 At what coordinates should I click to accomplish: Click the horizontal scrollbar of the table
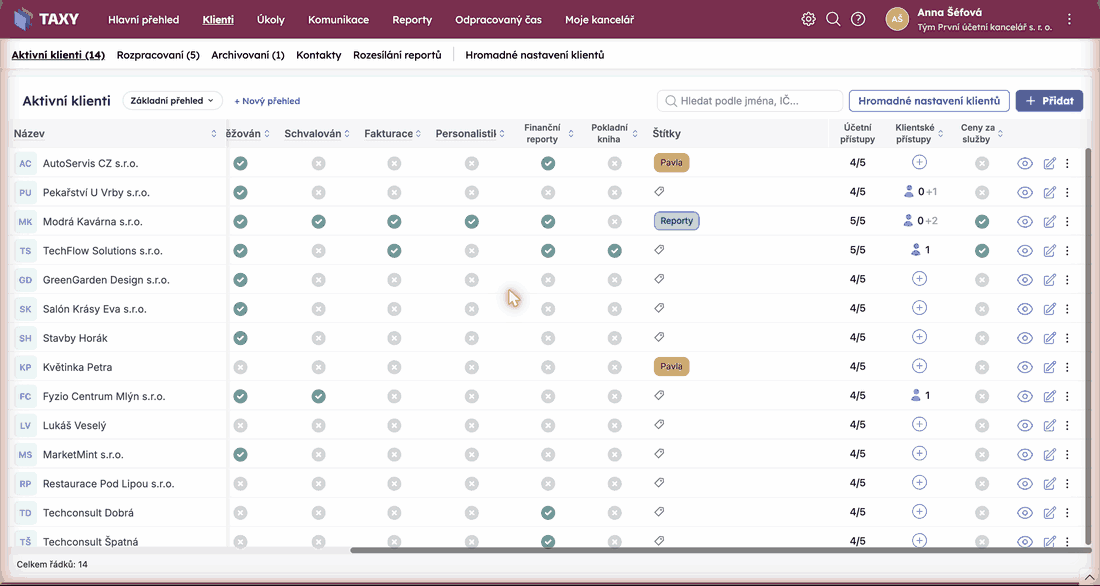(719, 550)
